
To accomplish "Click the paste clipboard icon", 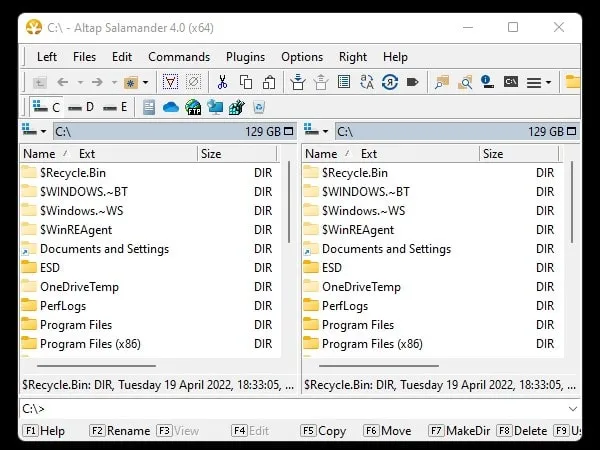I will 269,82.
